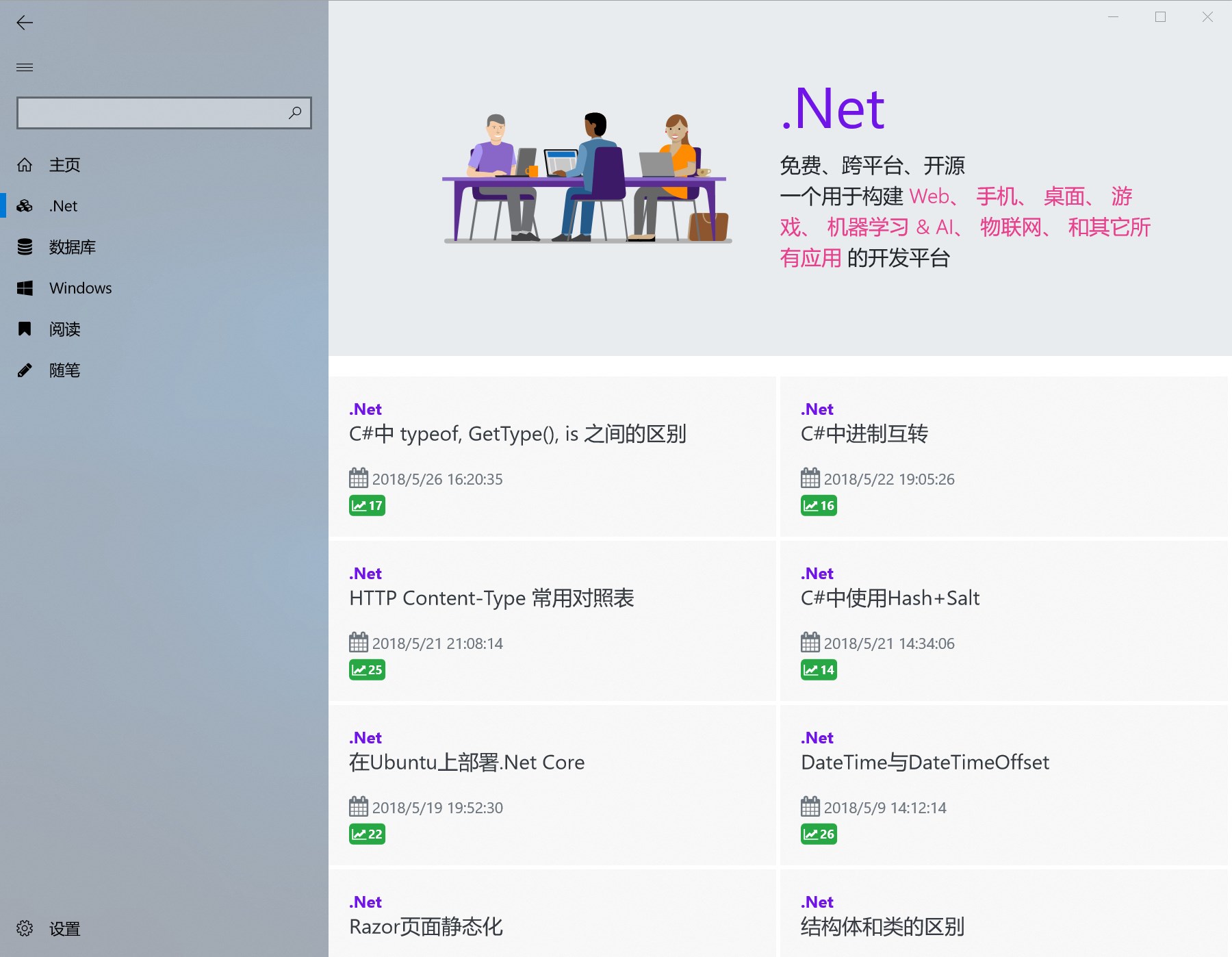The height and width of the screenshot is (957, 1232).
Task: Click the green view count badge 16
Action: (819, 506)
